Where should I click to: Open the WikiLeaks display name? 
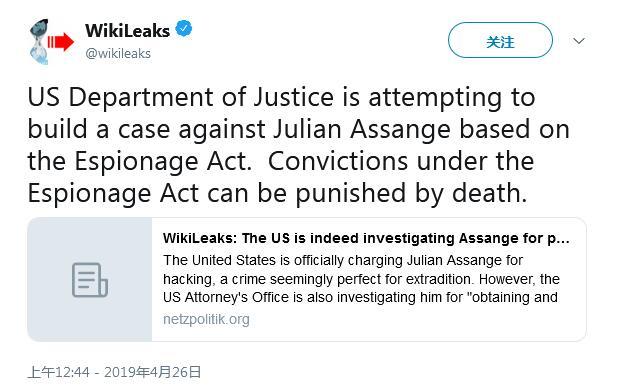[x=127, y=31]
